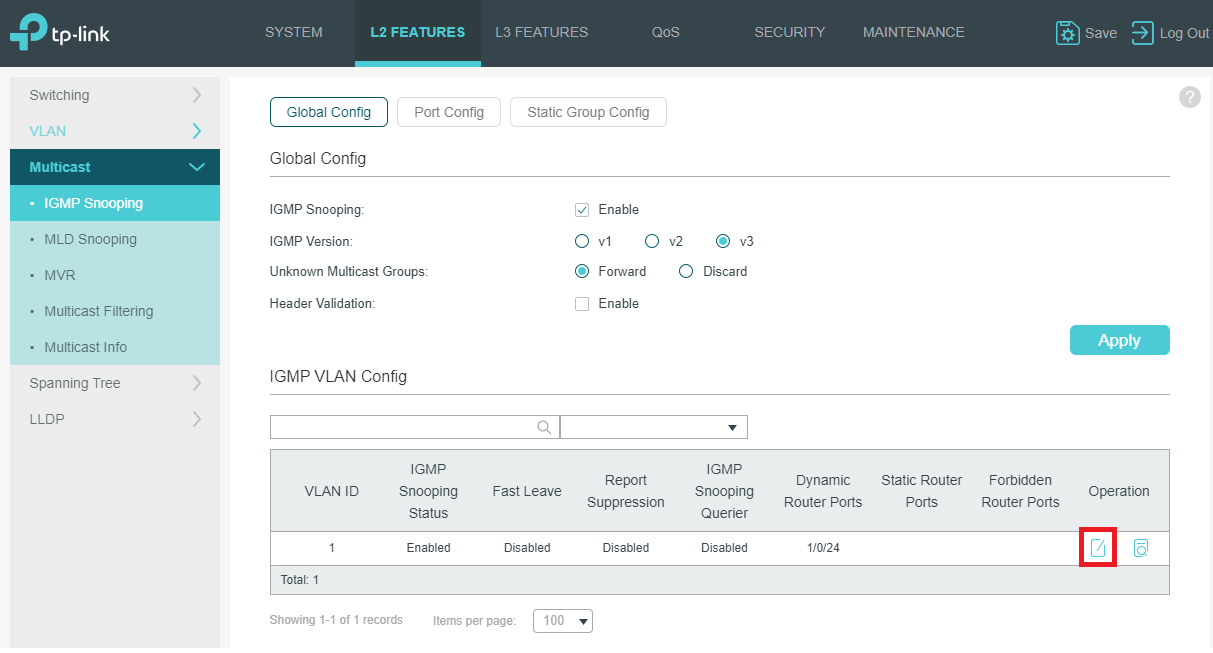Click the Forbidden Router Ports column header
Viewport: 1213px width, 653px height.
click(1021, 491)
